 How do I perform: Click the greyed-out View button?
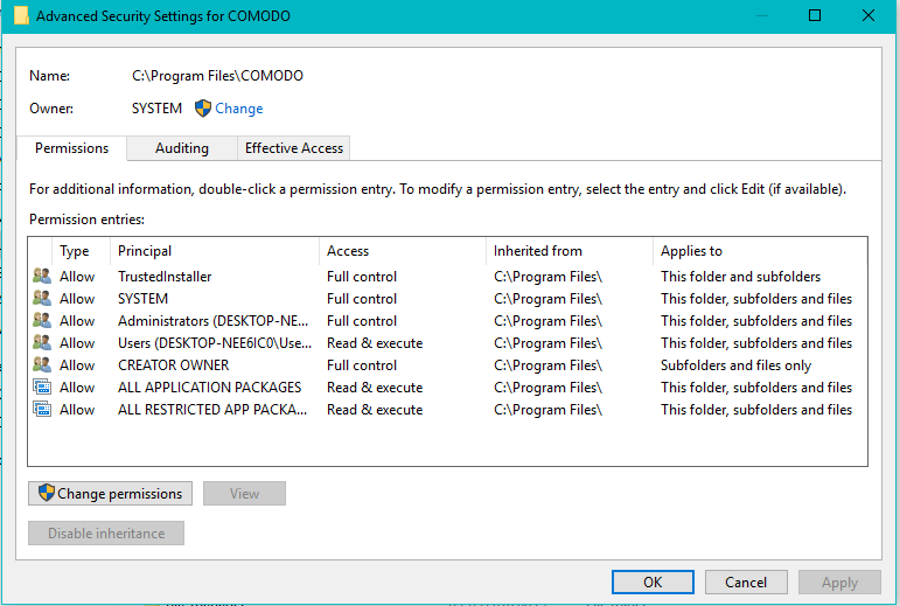(x=245, y=494)
